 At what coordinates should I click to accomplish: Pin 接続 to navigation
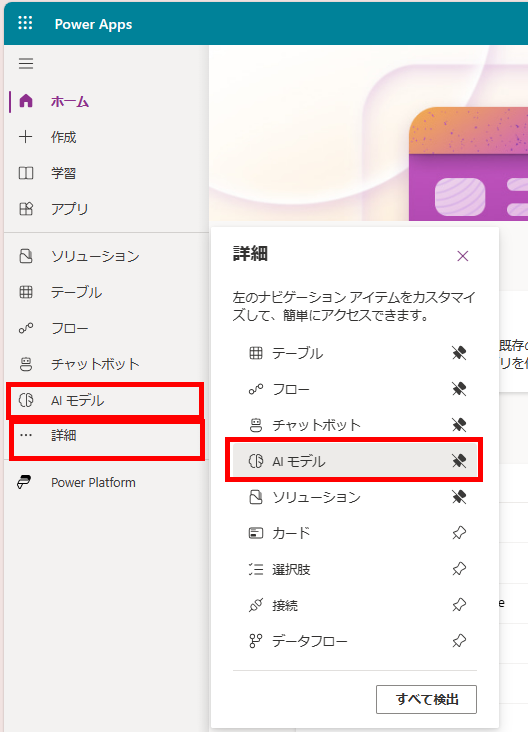[x=459, y=605]
